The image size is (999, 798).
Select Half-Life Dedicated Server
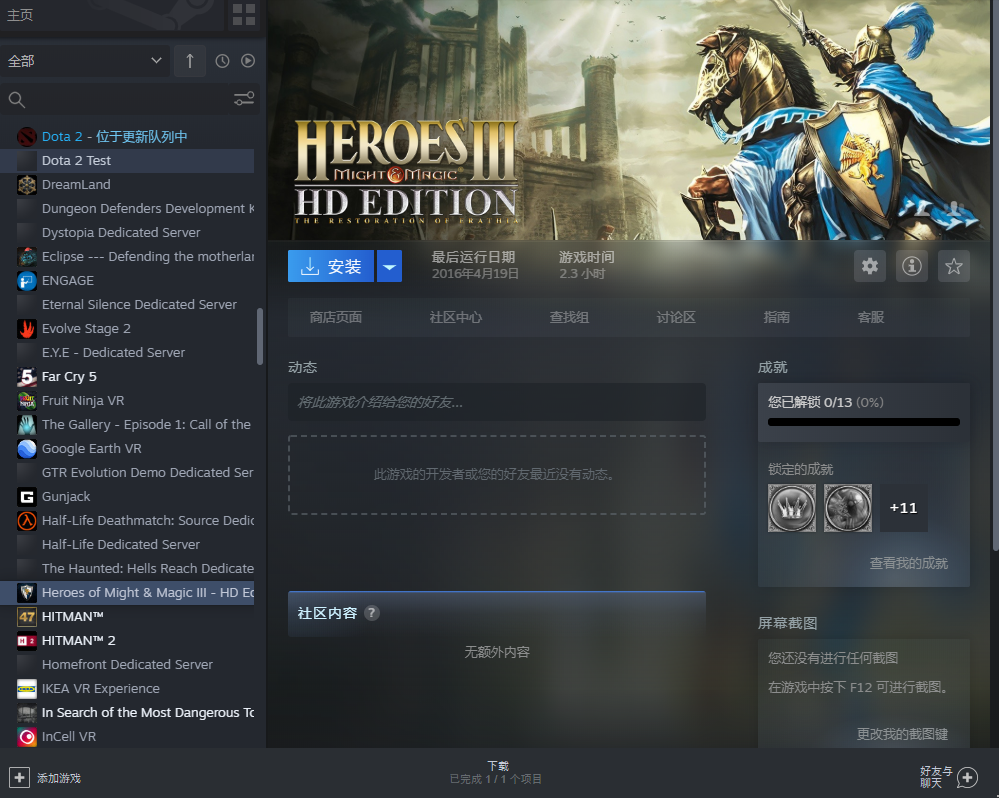[x=127, y=545]
